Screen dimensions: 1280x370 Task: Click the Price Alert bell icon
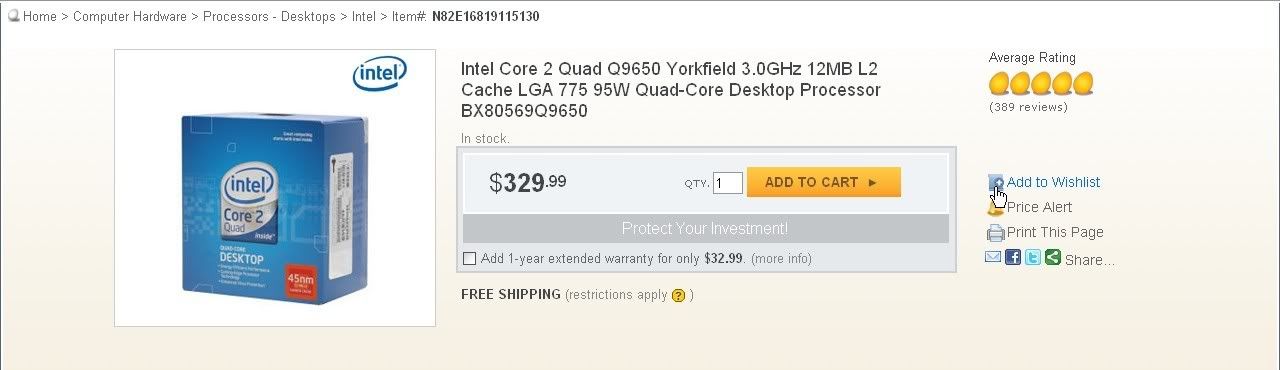(x=996, y=207)
